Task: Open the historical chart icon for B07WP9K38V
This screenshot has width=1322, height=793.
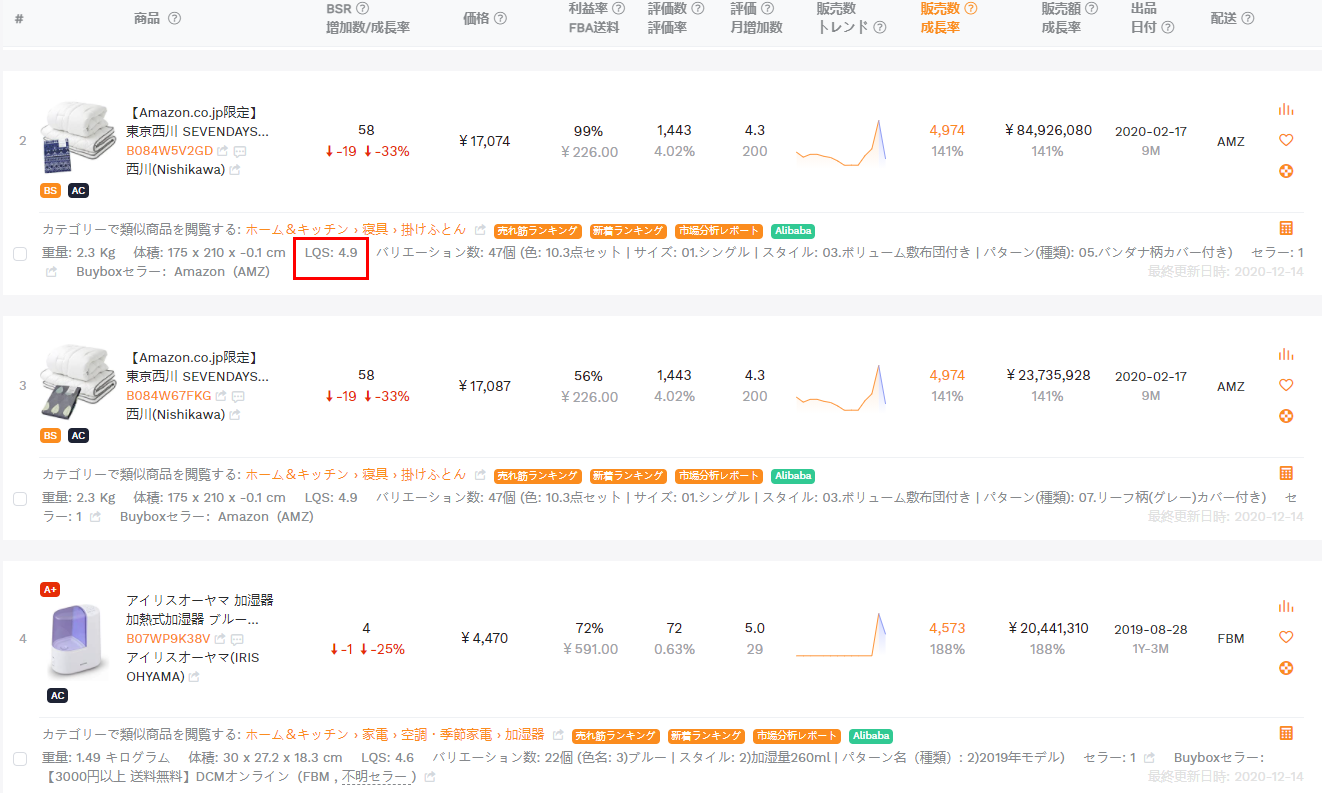Action: click(1286, 606)
